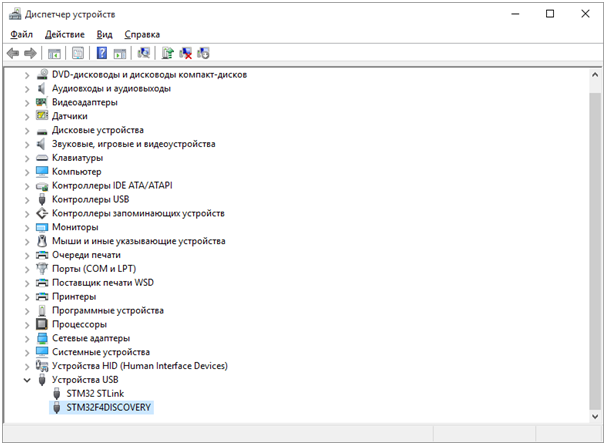Select Поставщик печати WSD row
This screenshot has height=445, width=606.
(x=103, y=283)
